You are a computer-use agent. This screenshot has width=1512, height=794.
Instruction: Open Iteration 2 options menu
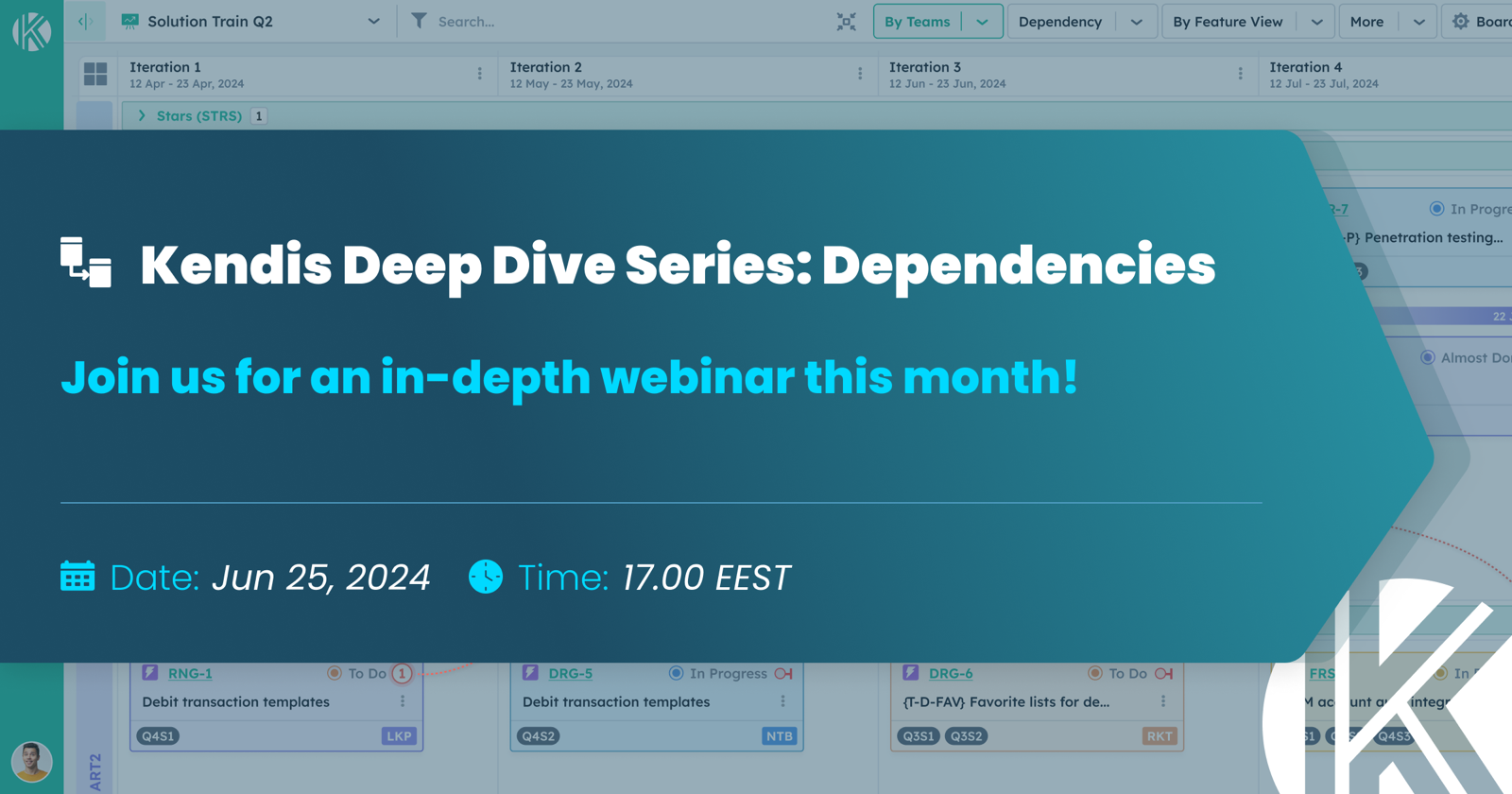click(860, 74)
